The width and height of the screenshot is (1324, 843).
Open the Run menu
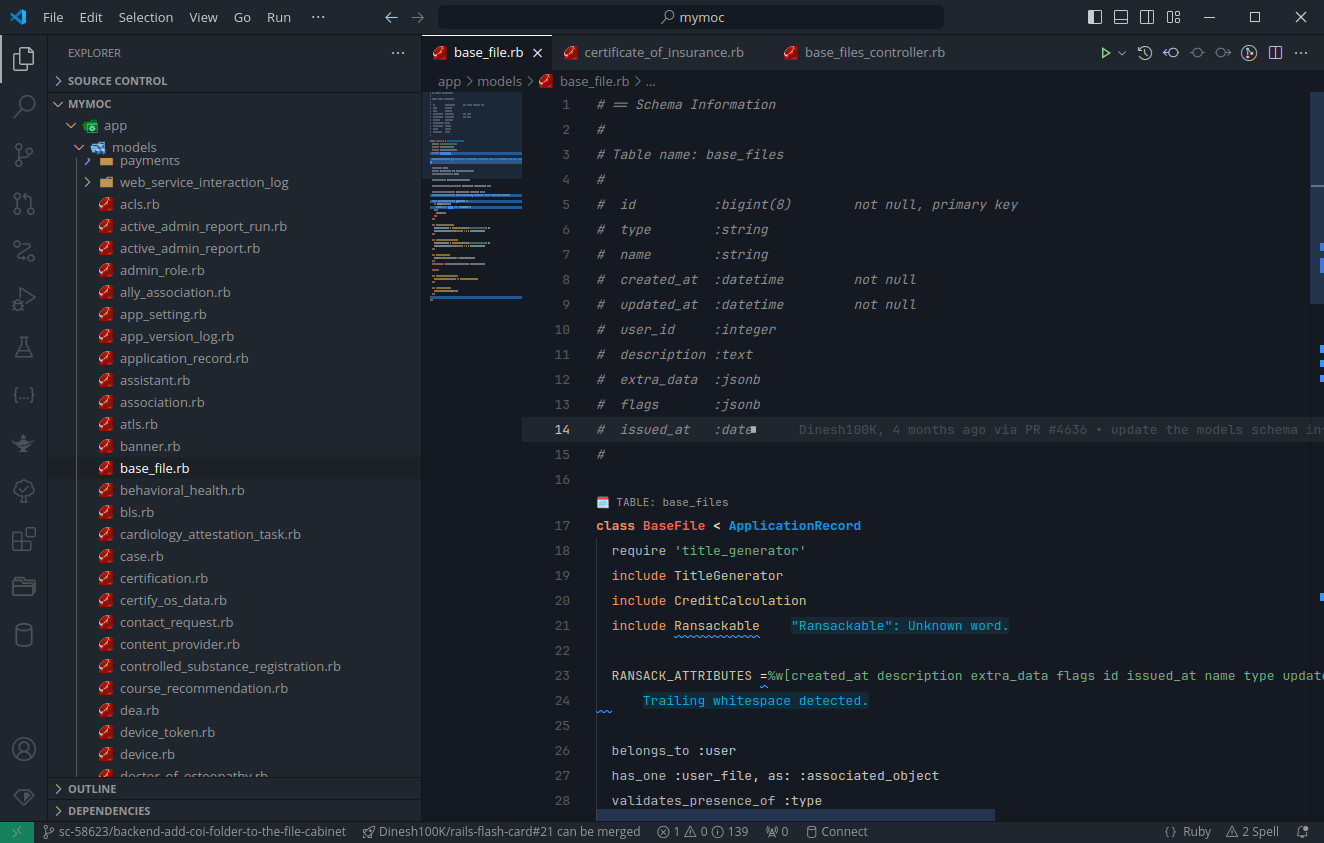[279, 17]
